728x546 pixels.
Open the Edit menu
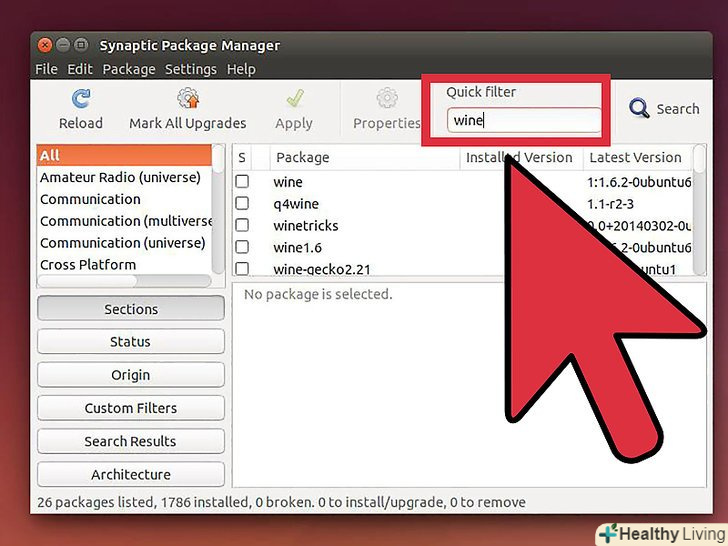(80, 69)
